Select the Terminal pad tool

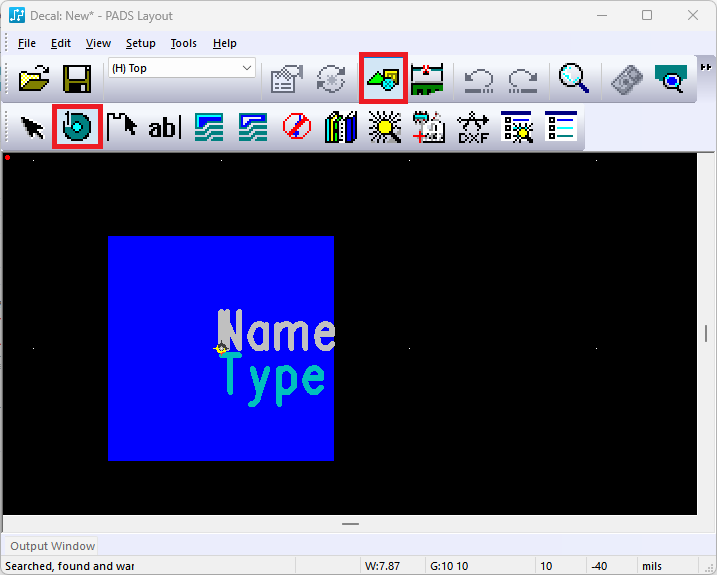[77, 128]
